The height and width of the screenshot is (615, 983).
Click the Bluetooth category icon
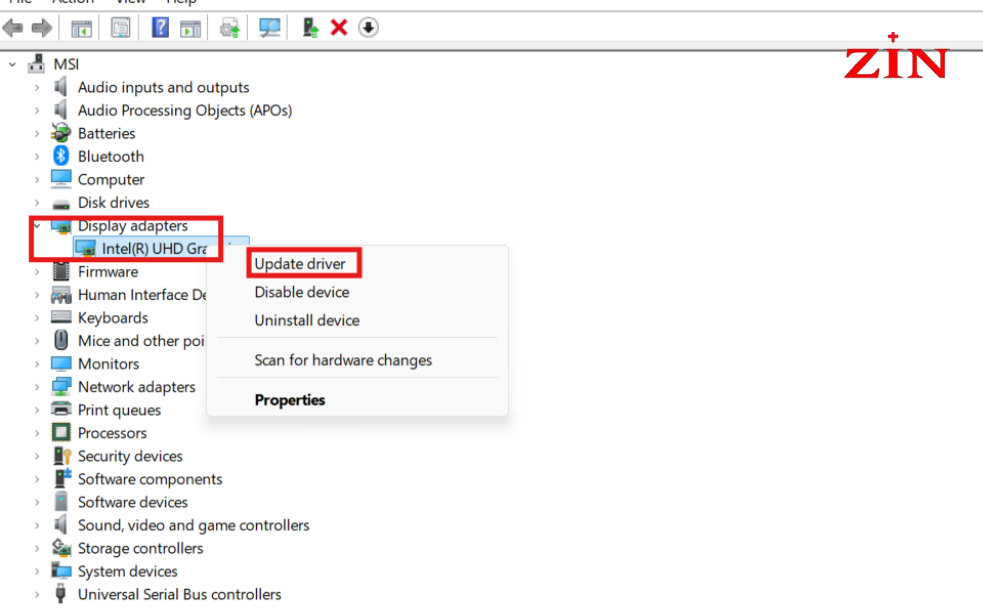click(61, 156)
